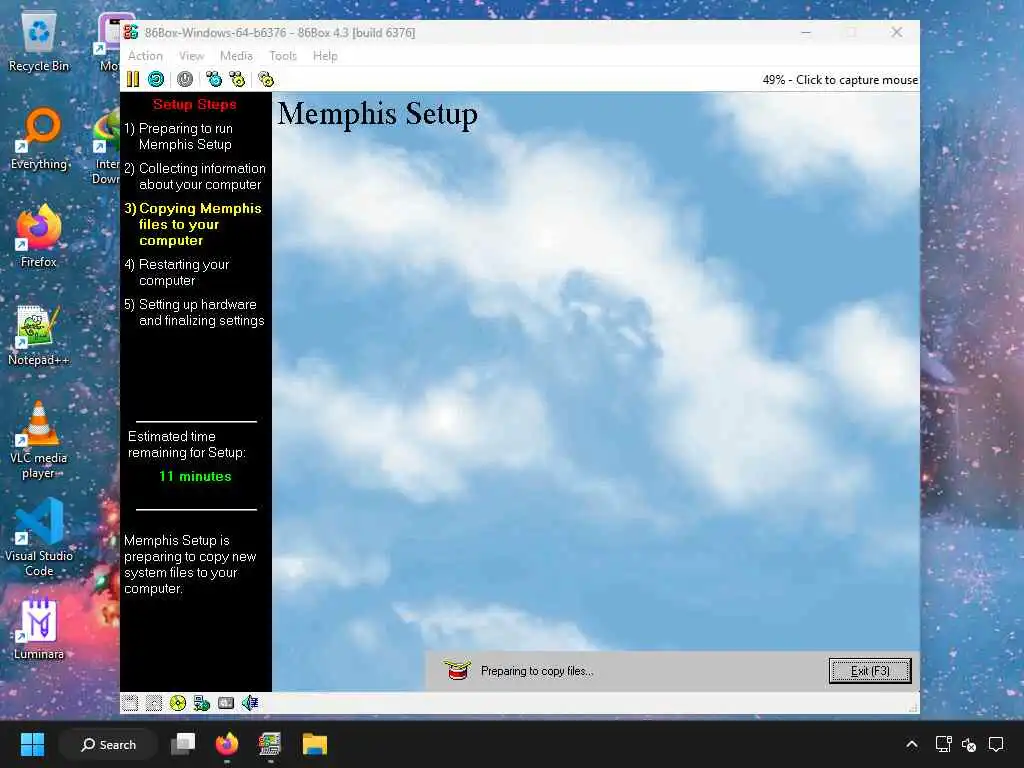This screenshot has height=768, width=1024.
Task: Close the 86Box window
Action: tap(897, 32)
